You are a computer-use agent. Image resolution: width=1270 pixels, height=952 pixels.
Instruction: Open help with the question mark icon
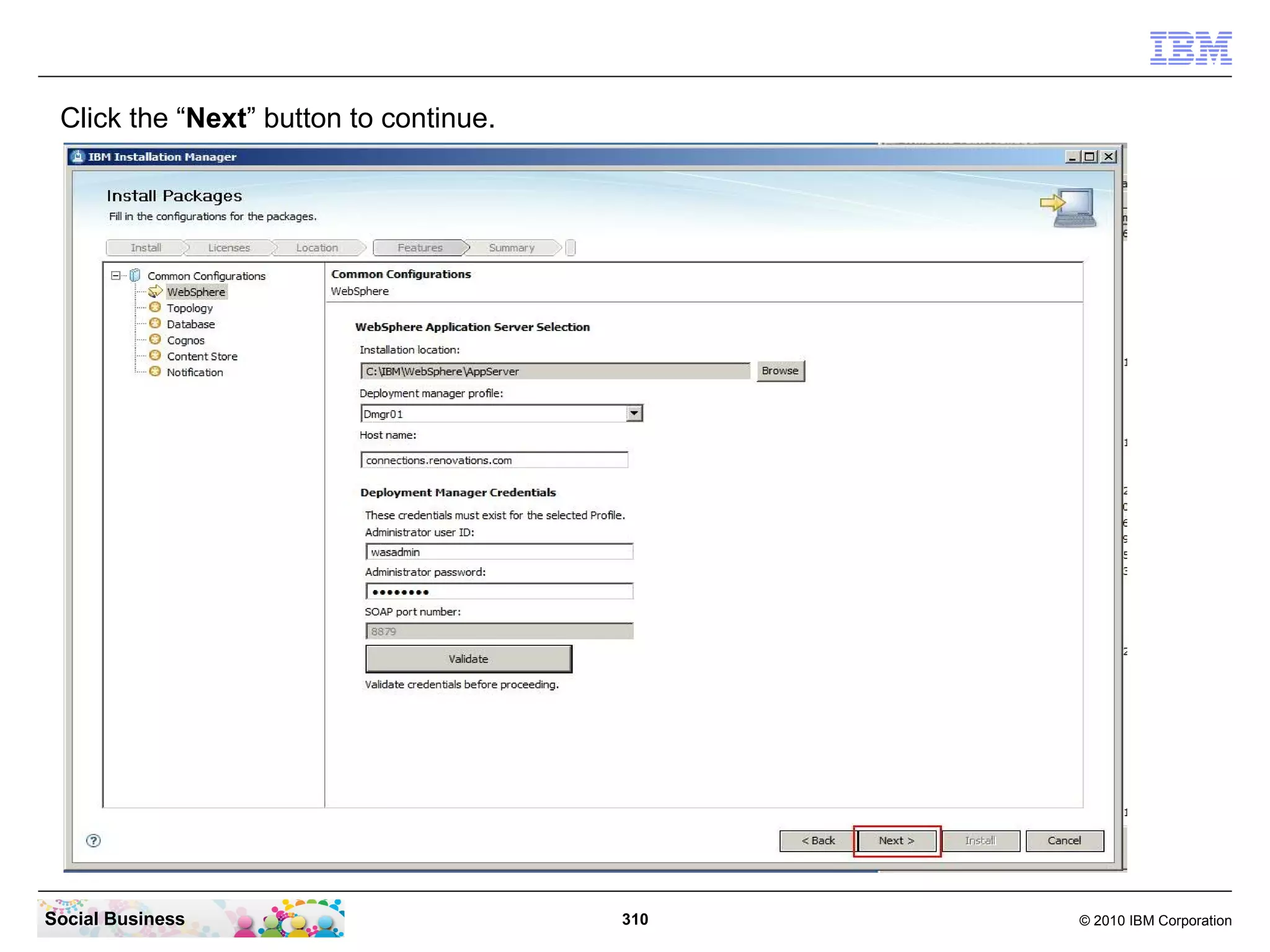(94, 840)
